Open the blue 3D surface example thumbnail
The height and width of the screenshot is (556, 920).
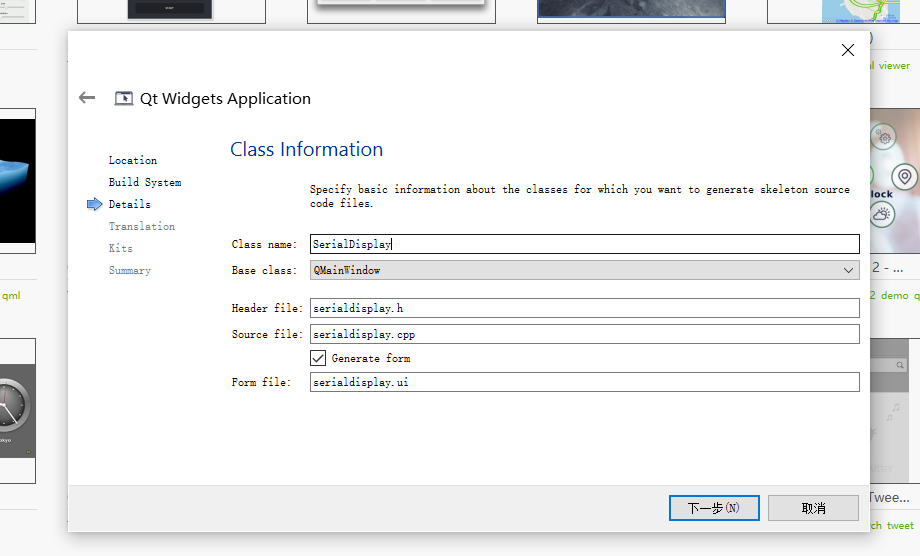coord(18,181)
